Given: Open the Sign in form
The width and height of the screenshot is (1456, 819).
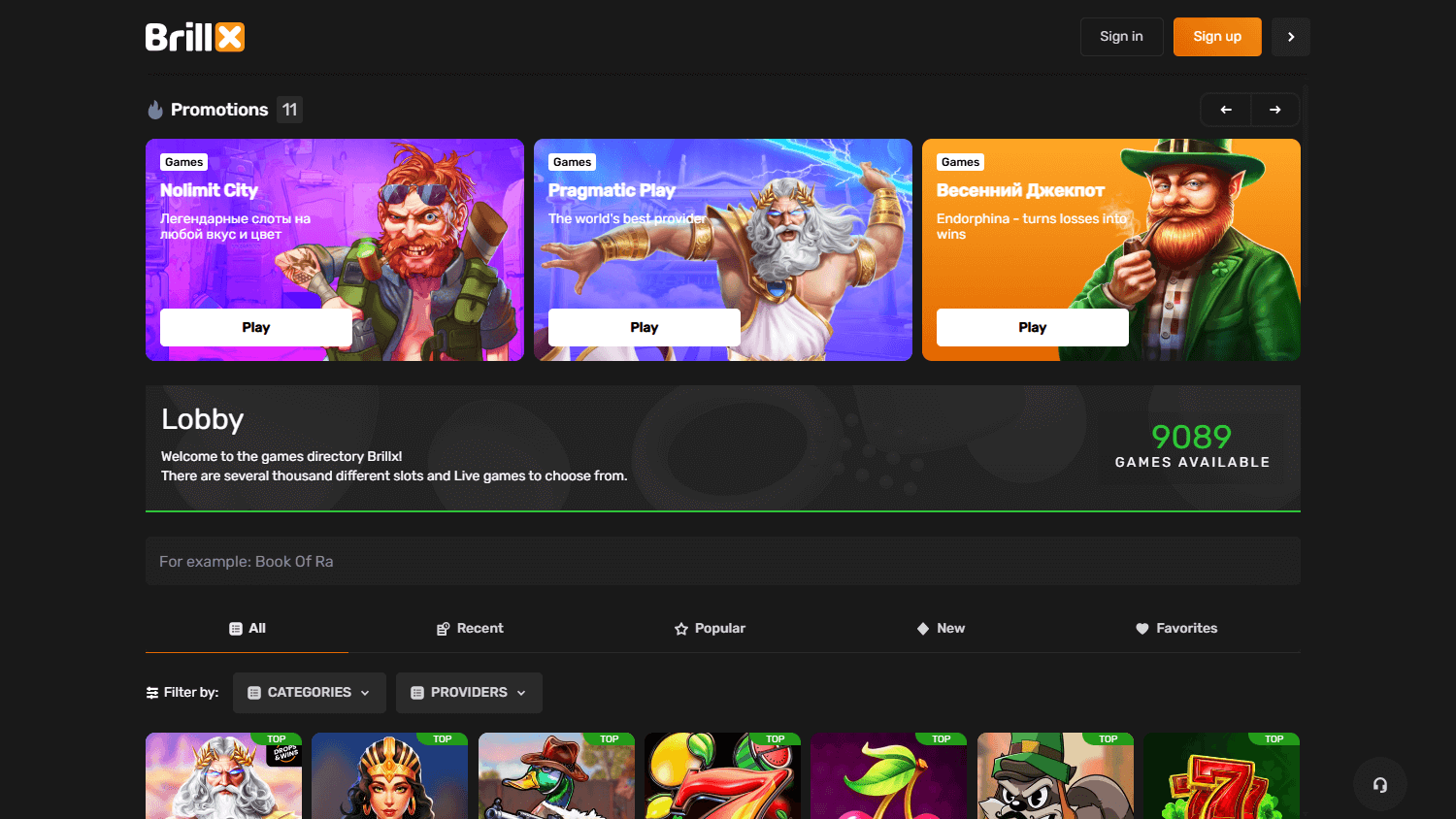Looking at the screenshot, I should [1121, 37].
